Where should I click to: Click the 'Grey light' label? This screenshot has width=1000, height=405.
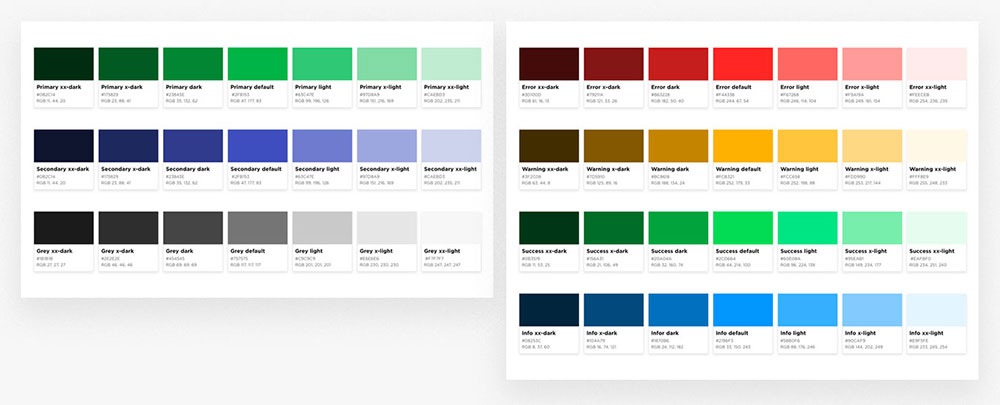[309, 251]
